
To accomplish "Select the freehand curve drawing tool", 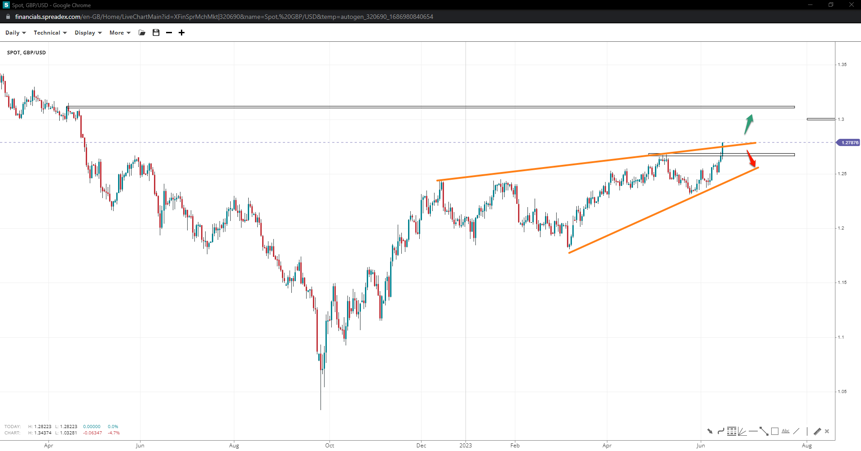I will pyautogui.click(x=721, y=431).
